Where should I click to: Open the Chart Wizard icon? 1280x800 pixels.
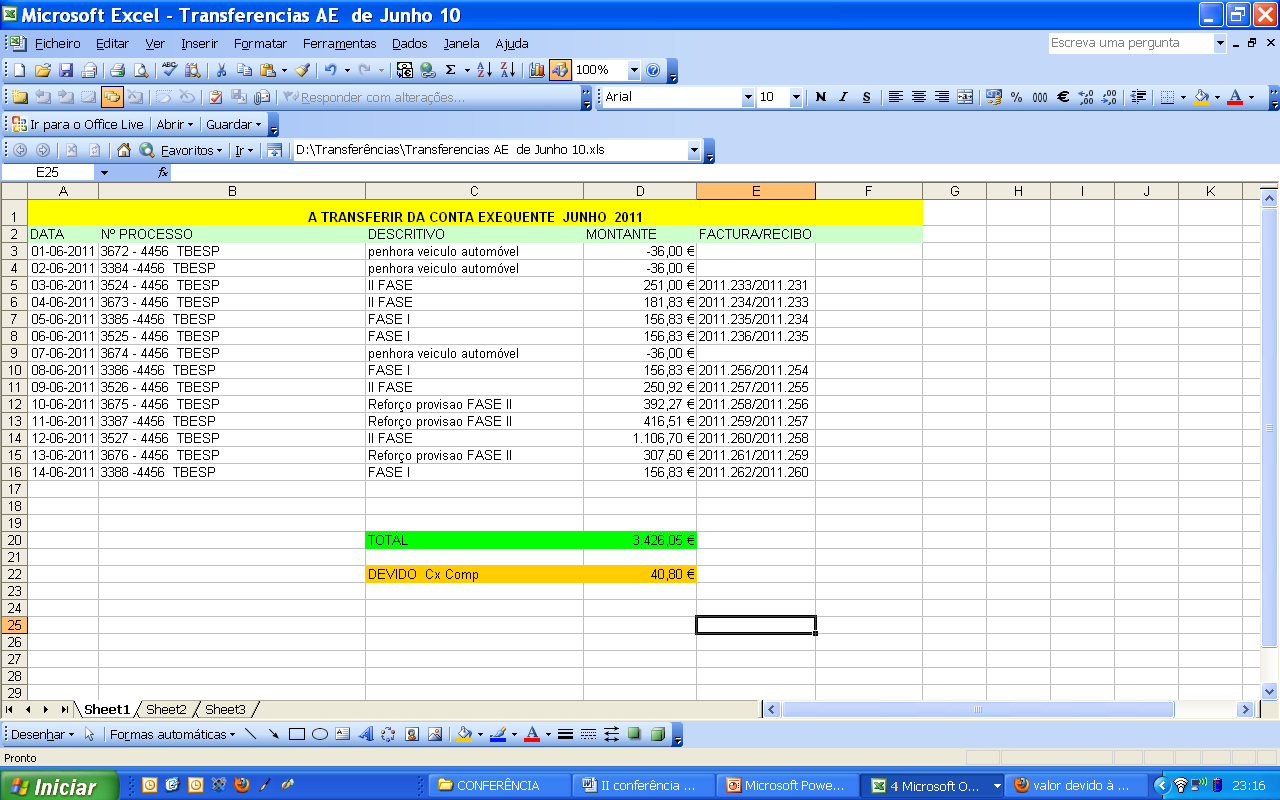point(537,70)
